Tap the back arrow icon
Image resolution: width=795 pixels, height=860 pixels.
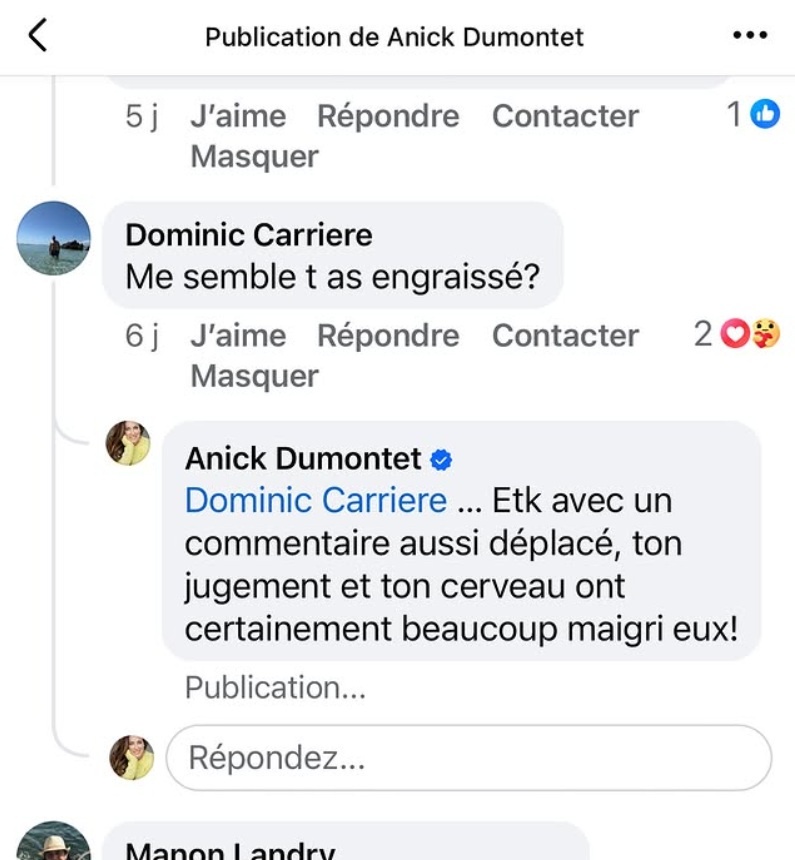pyautogui.click(x=38, y=37)
